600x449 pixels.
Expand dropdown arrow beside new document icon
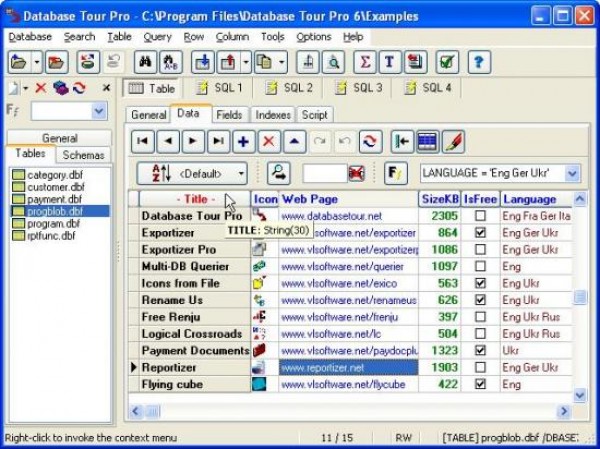coord(26,88)
